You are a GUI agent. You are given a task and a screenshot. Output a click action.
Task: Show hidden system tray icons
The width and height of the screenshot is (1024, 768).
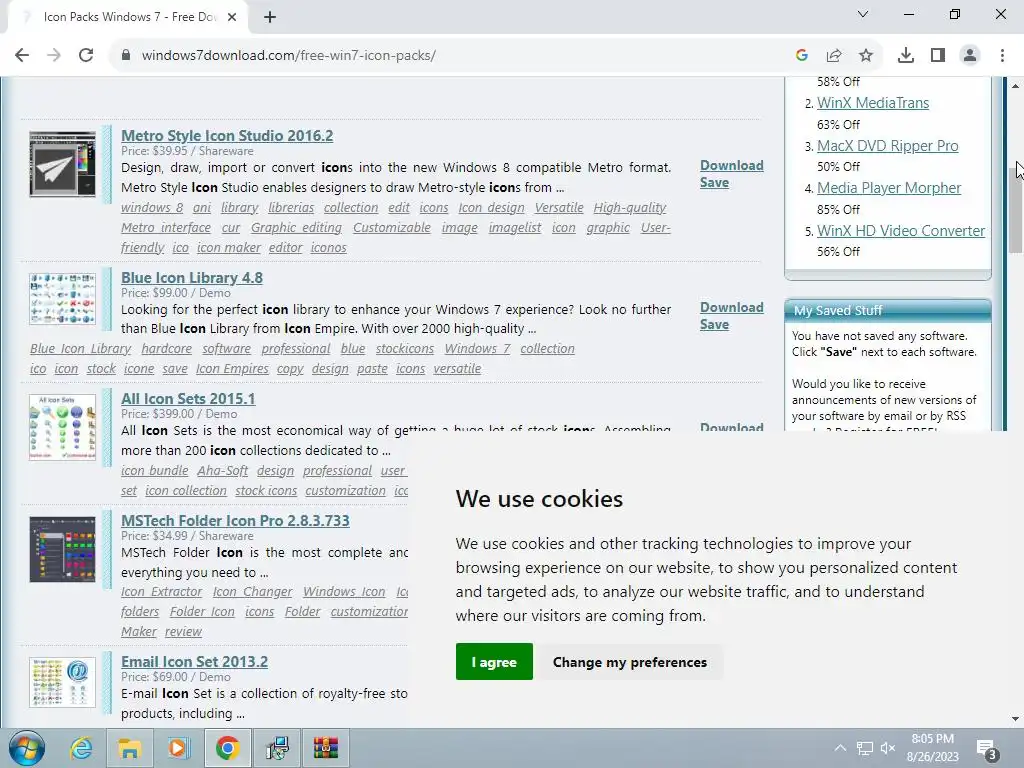tap(840, 748)
